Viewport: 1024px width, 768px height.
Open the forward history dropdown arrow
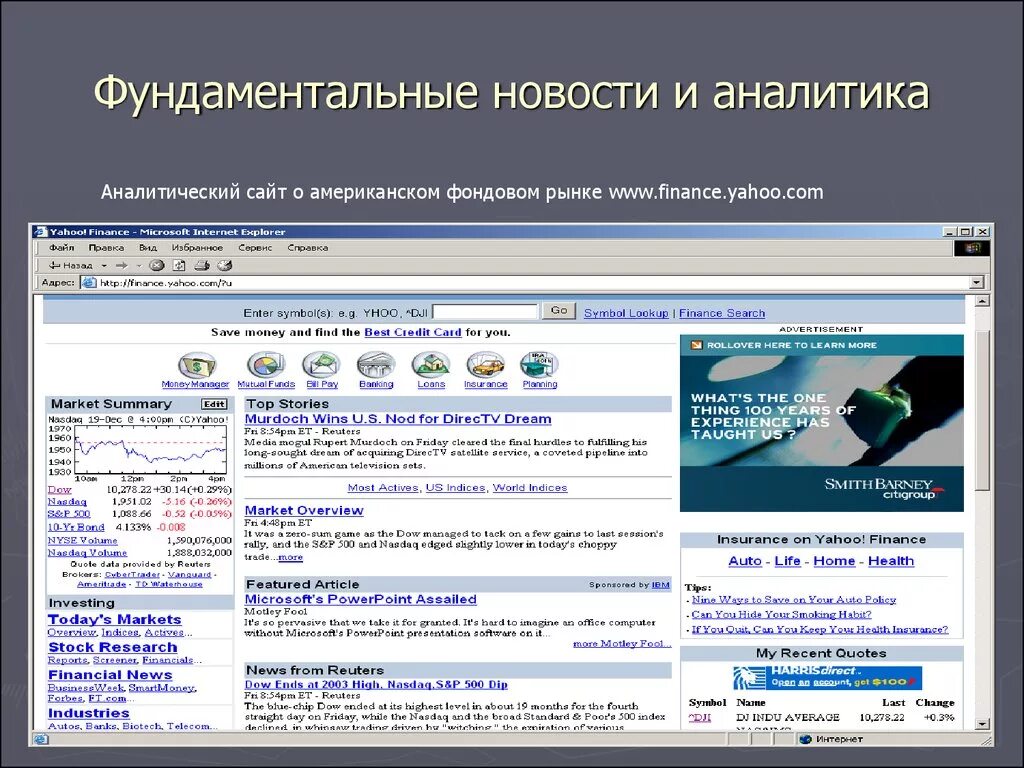click(138, 266)
